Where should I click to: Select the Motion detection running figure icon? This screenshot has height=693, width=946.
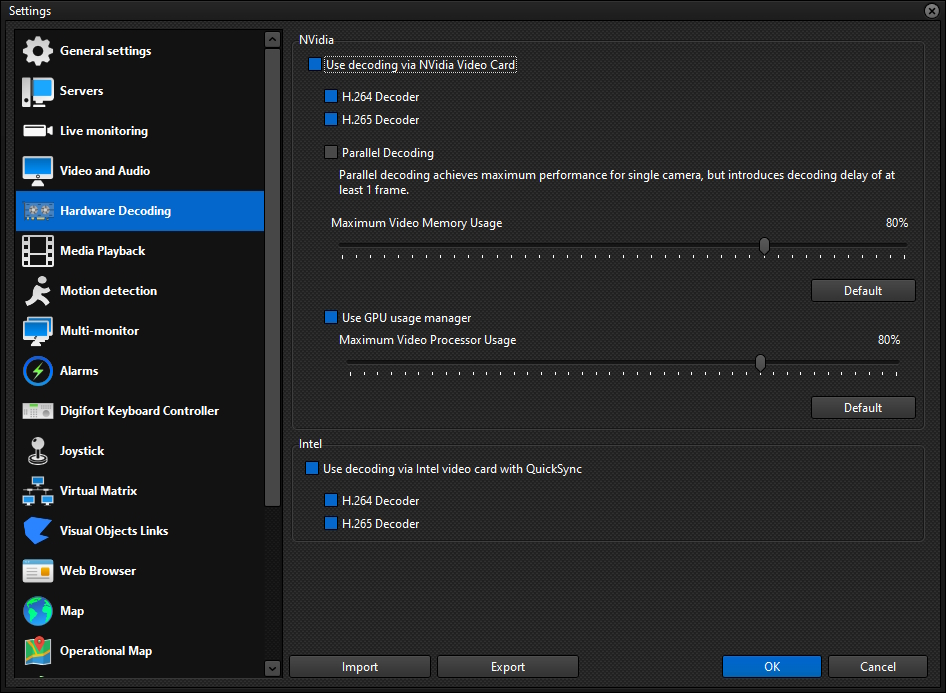point(37,291)
